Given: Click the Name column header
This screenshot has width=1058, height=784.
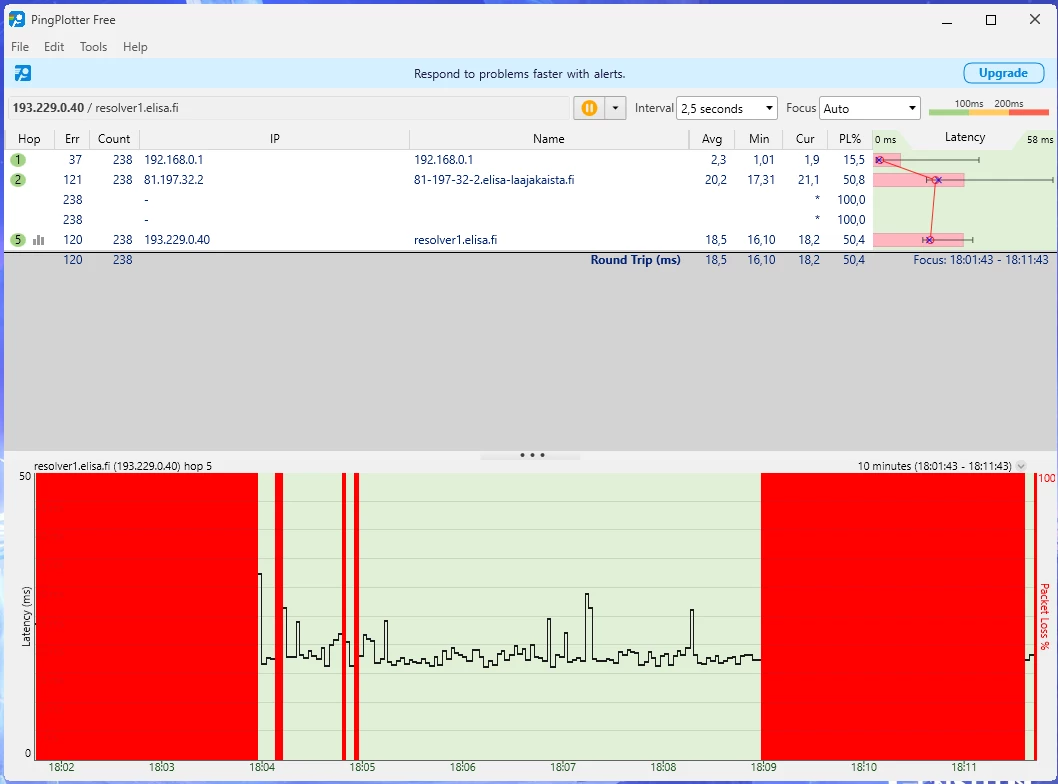Looking at the screenshot, I should [549, 139].
